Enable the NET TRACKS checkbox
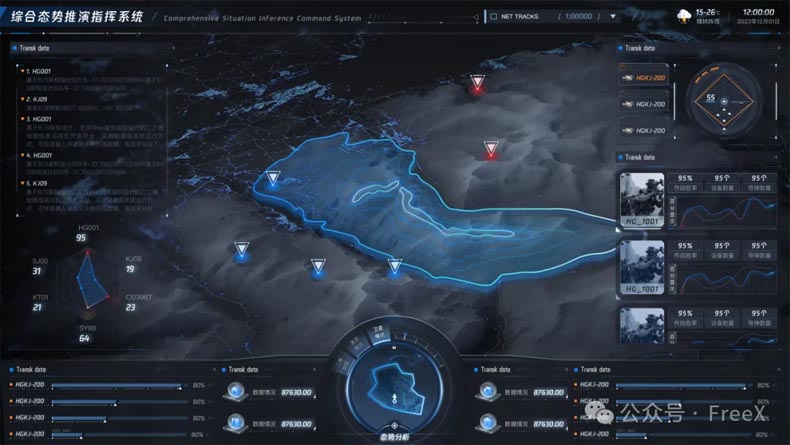The width and height of the screenshot is (790, 445). click(493, 16)
